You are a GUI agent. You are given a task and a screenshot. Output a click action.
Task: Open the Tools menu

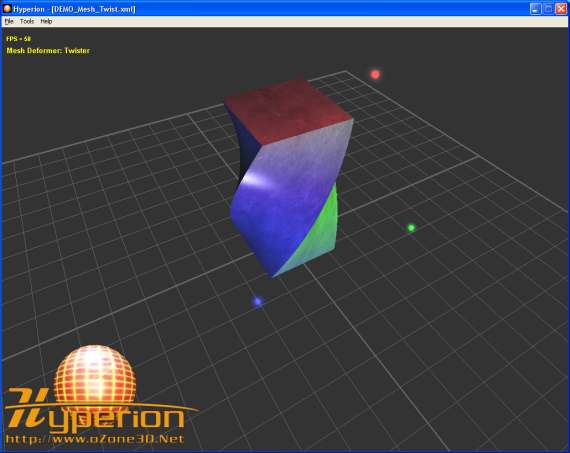tap(27, 21)
